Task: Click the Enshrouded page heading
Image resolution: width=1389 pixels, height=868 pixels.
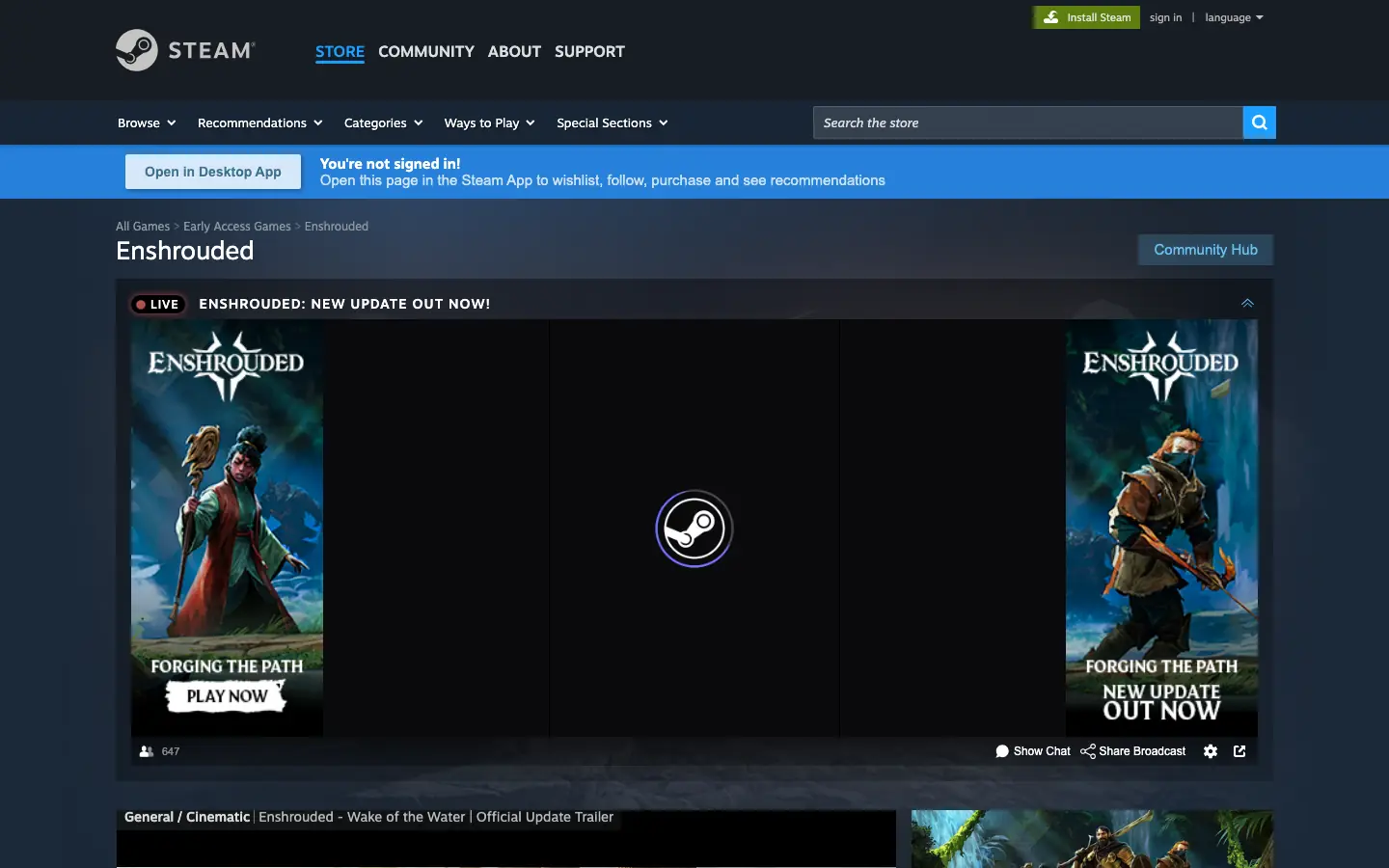Action: tap(185, 251)
